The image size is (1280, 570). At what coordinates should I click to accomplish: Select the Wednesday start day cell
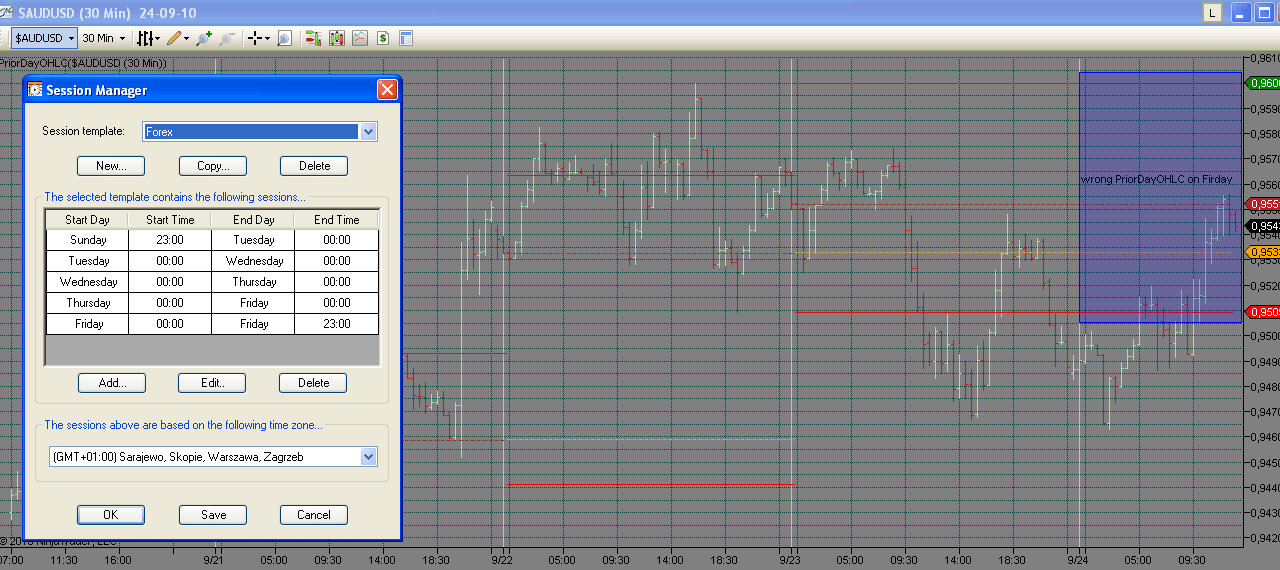pos(88,282)
